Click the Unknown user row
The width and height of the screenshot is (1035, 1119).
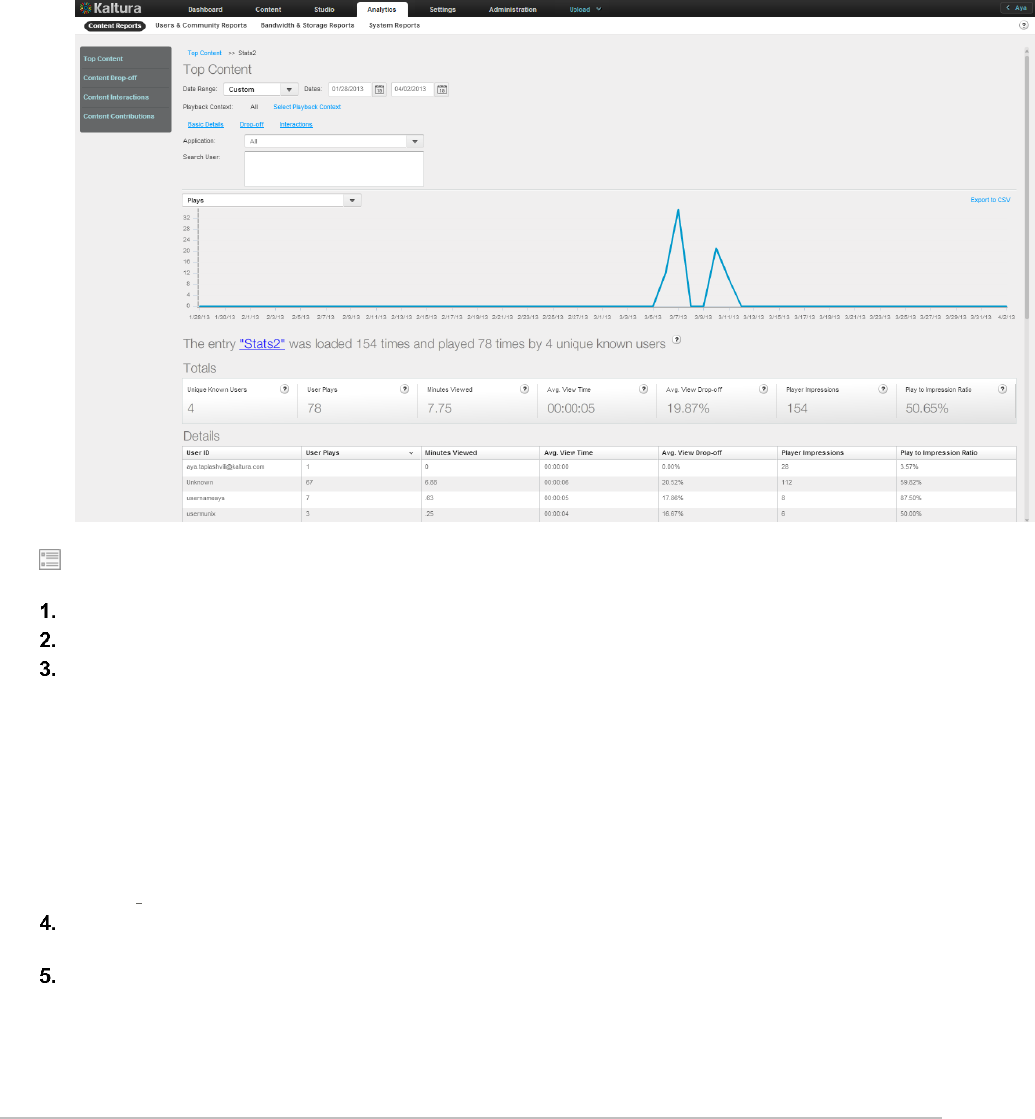point(600,482)
